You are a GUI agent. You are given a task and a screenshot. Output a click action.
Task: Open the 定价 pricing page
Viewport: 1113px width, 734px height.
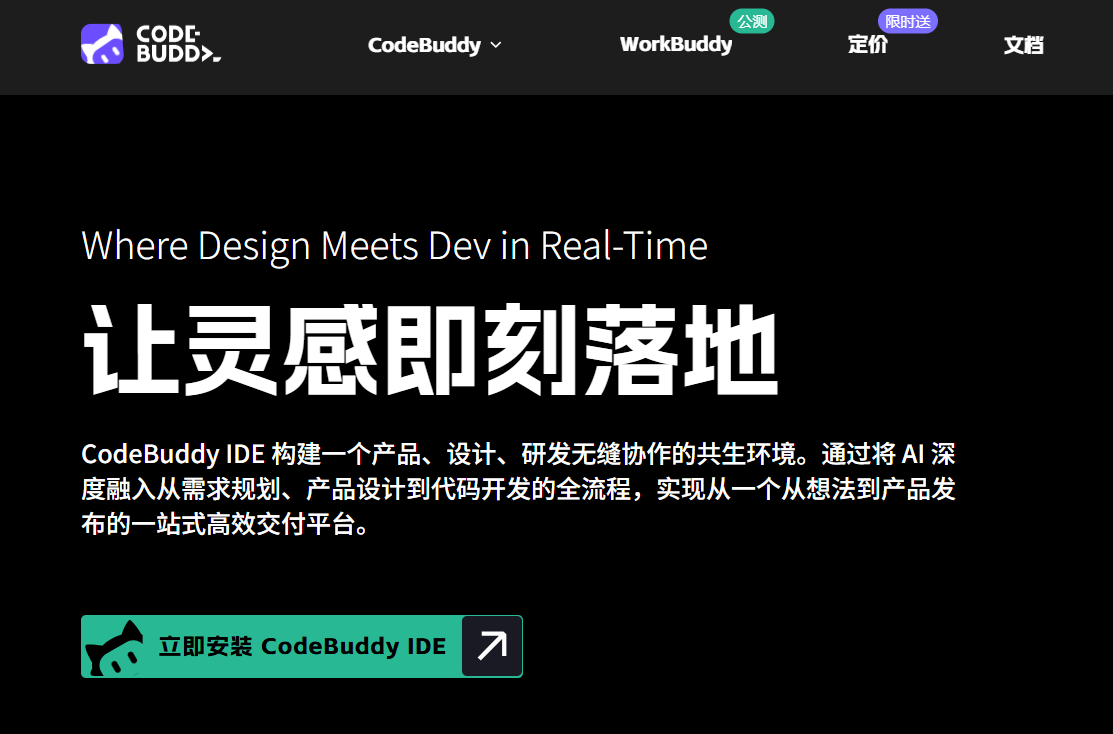coord(867,44)
